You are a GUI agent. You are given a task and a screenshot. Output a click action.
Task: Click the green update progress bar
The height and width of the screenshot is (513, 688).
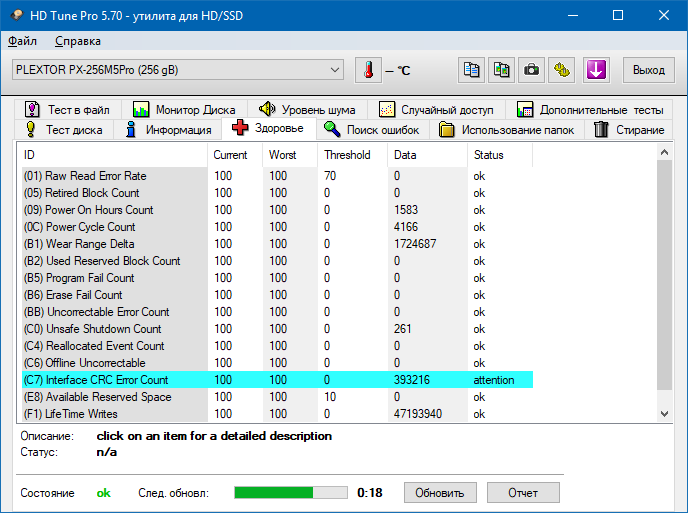point(290,493)
